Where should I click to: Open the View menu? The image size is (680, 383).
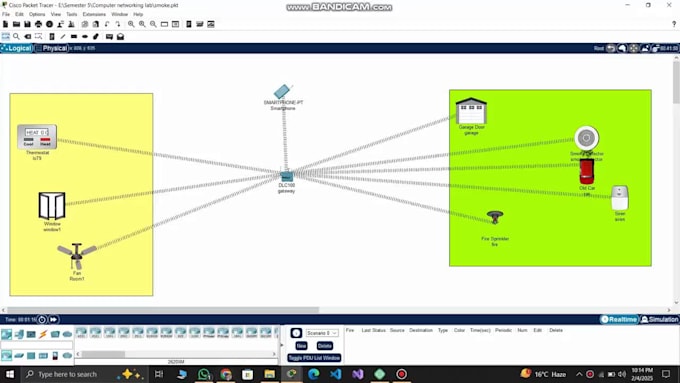click(x=56, y=14)
